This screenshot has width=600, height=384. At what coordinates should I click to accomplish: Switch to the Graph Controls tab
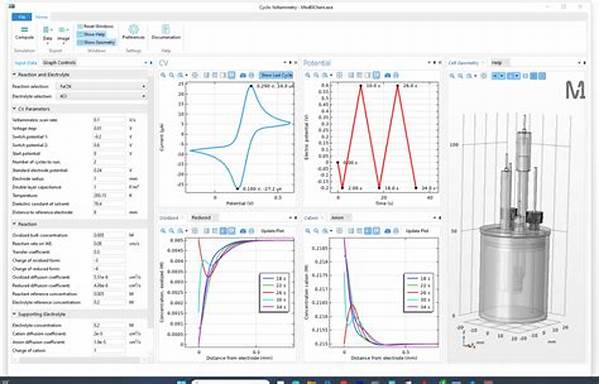click(59, 63)
